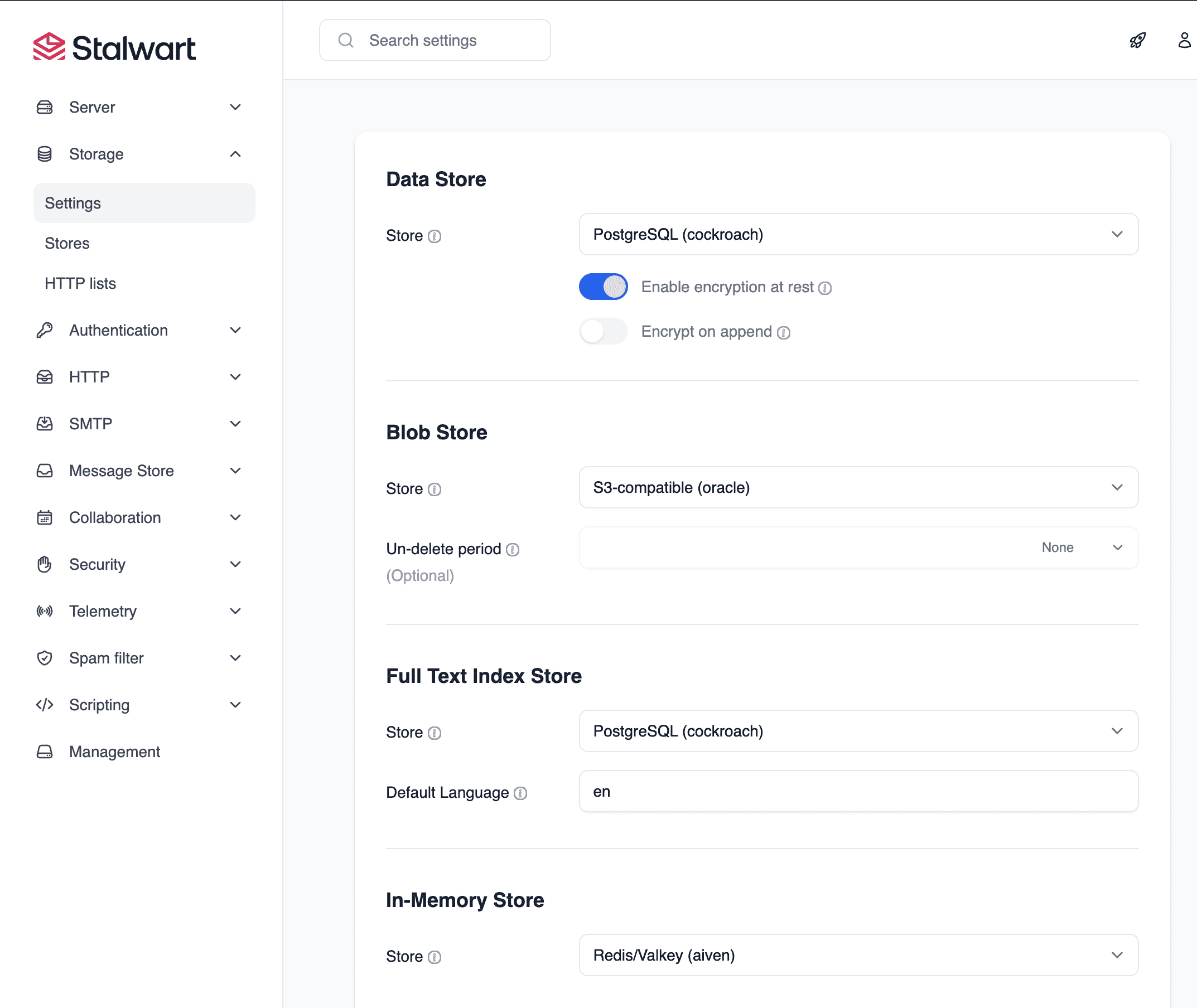Disable encryption at rest
Image resolution: width=1197 pixels, height=1008 pixels.
(x=603, y=287)
